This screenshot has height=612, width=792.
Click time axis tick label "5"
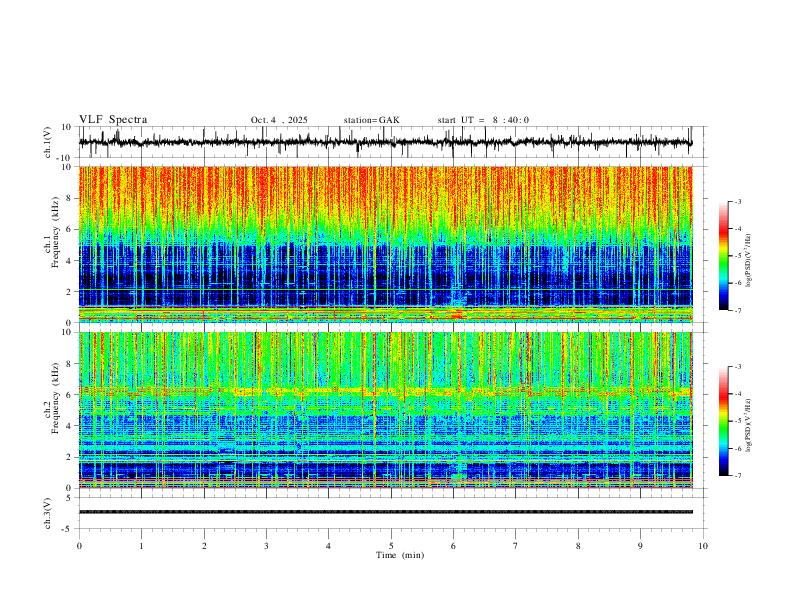click(391, 546)
